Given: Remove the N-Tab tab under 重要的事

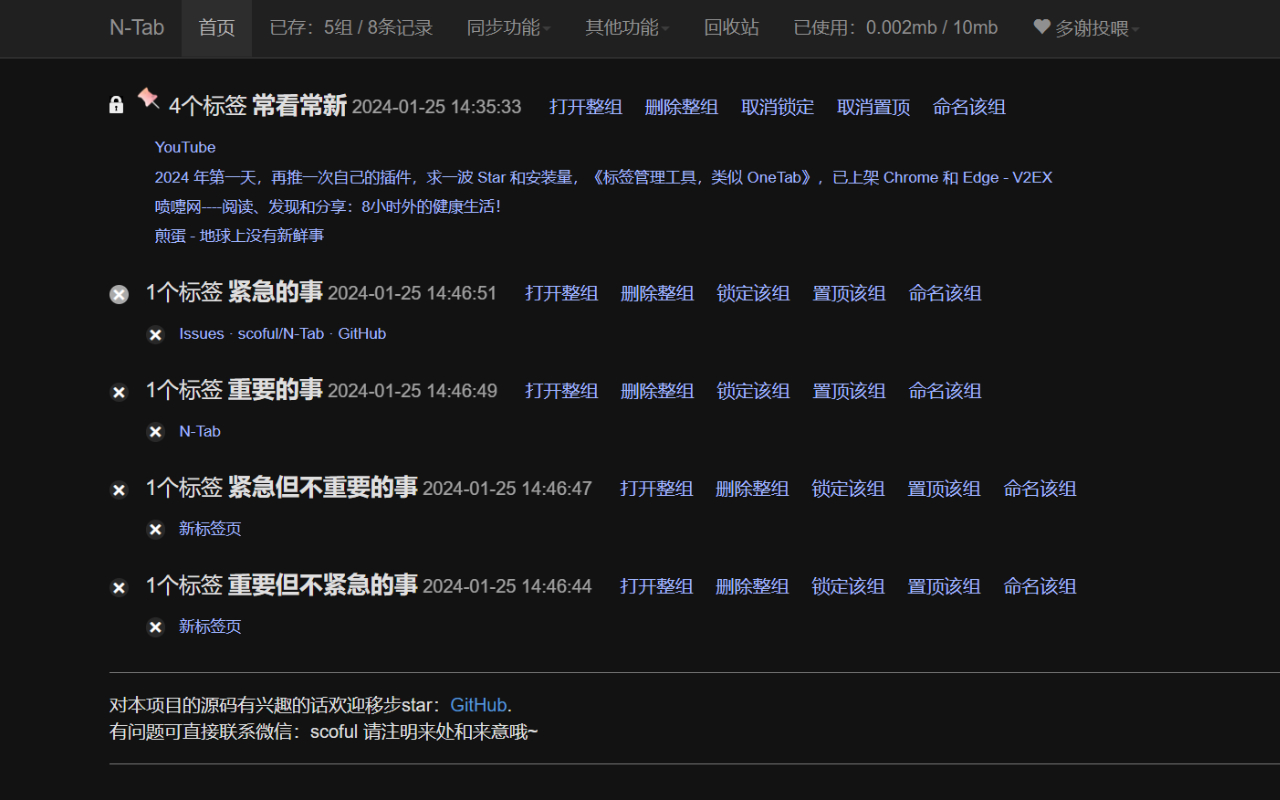Looking at the screenshot, I should (x=156, y=431).
